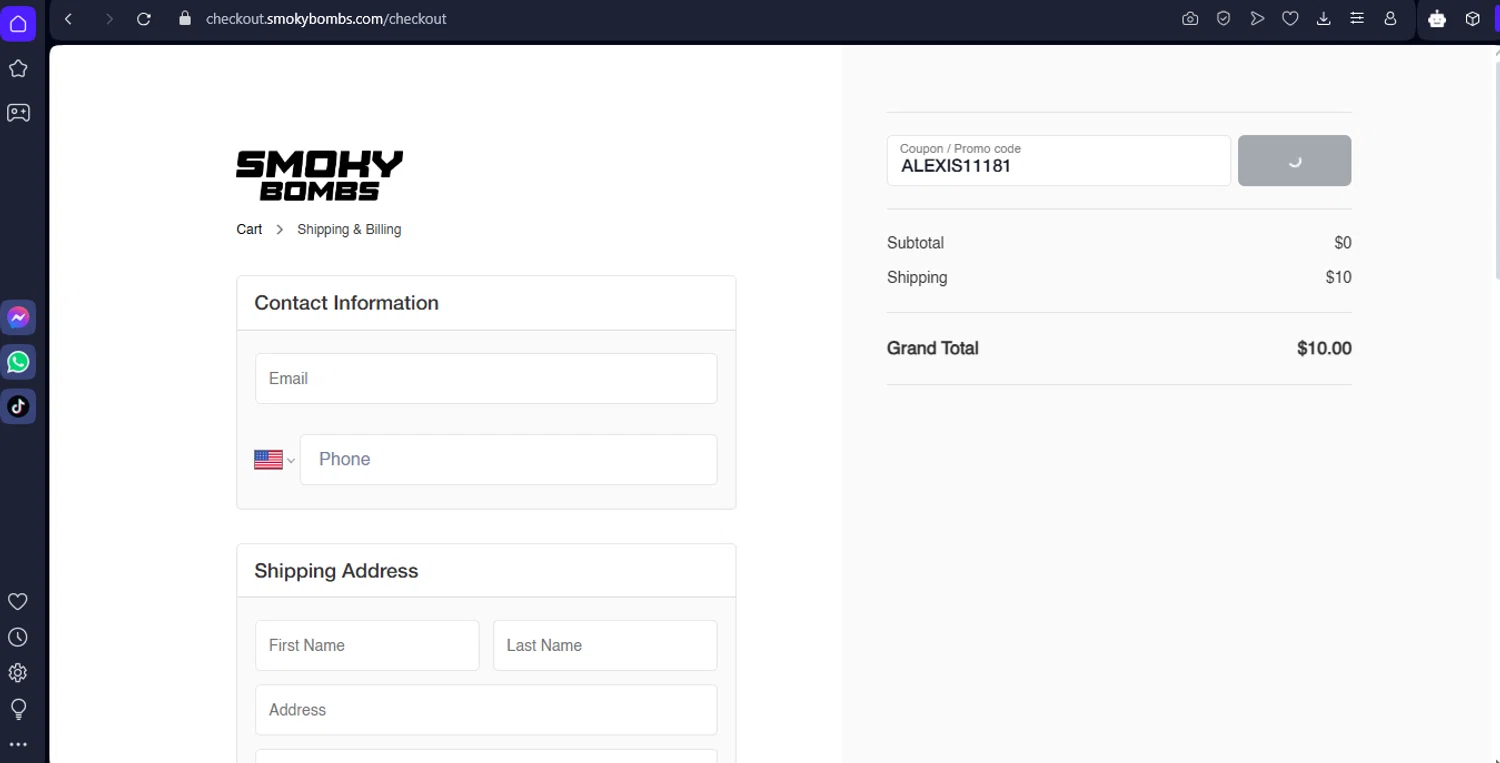
Task: Click the Shipping Address heading
Action: pos(336,571)
